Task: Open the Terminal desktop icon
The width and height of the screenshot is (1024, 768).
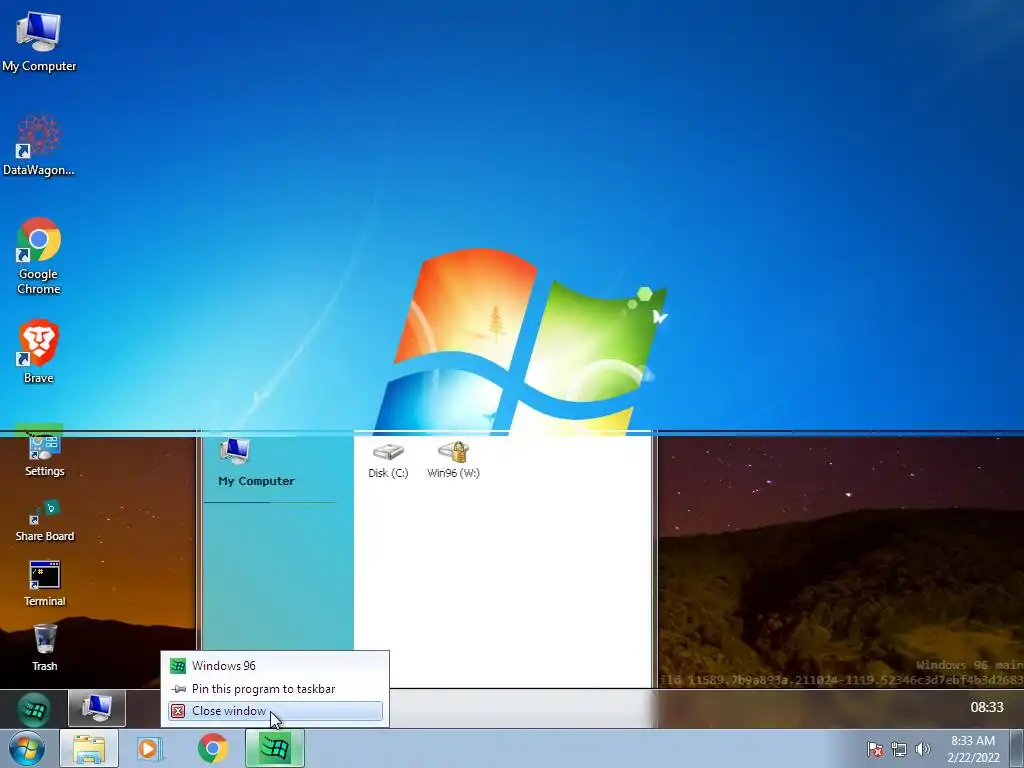Action: (44, 583)
